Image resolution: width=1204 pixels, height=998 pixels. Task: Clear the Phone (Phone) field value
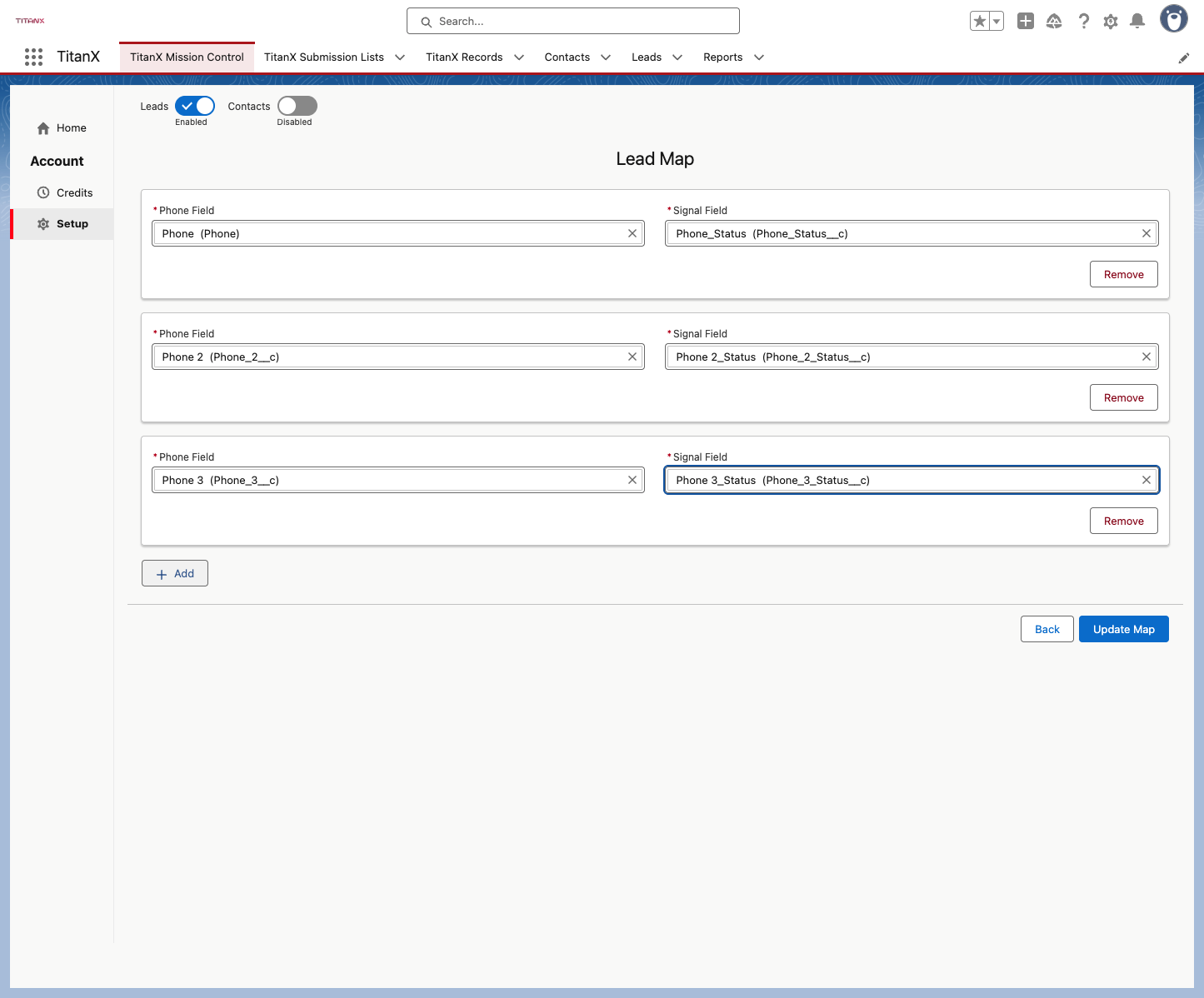pos(632,233)
